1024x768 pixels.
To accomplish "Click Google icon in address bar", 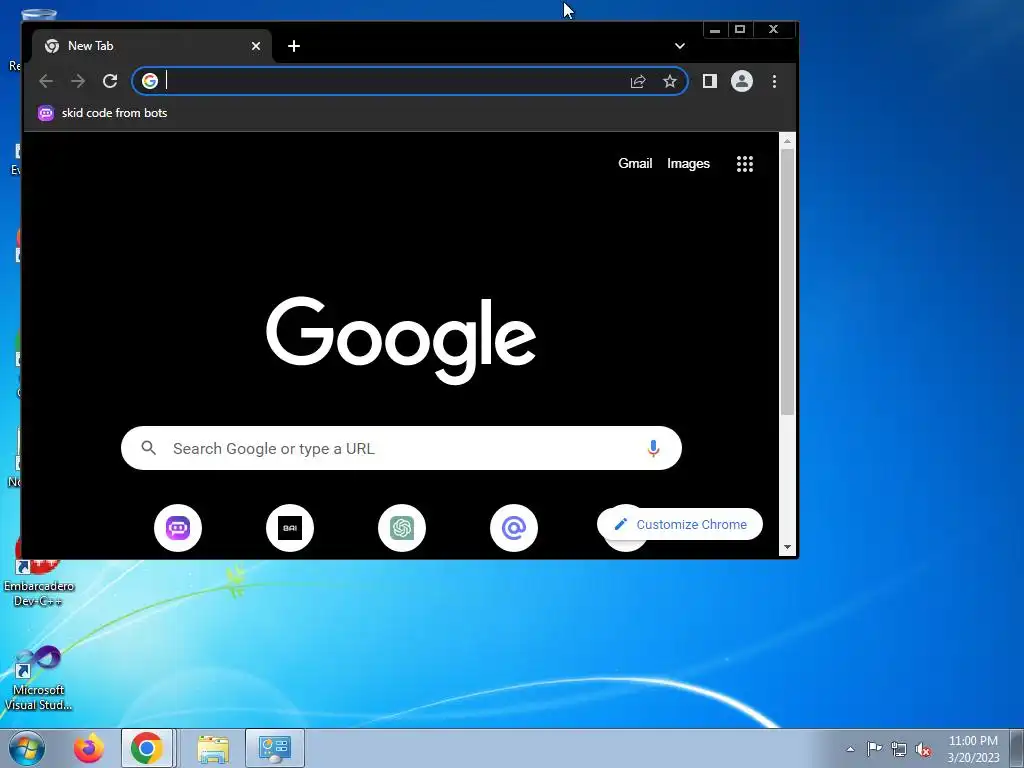I will tap(150, 81).
